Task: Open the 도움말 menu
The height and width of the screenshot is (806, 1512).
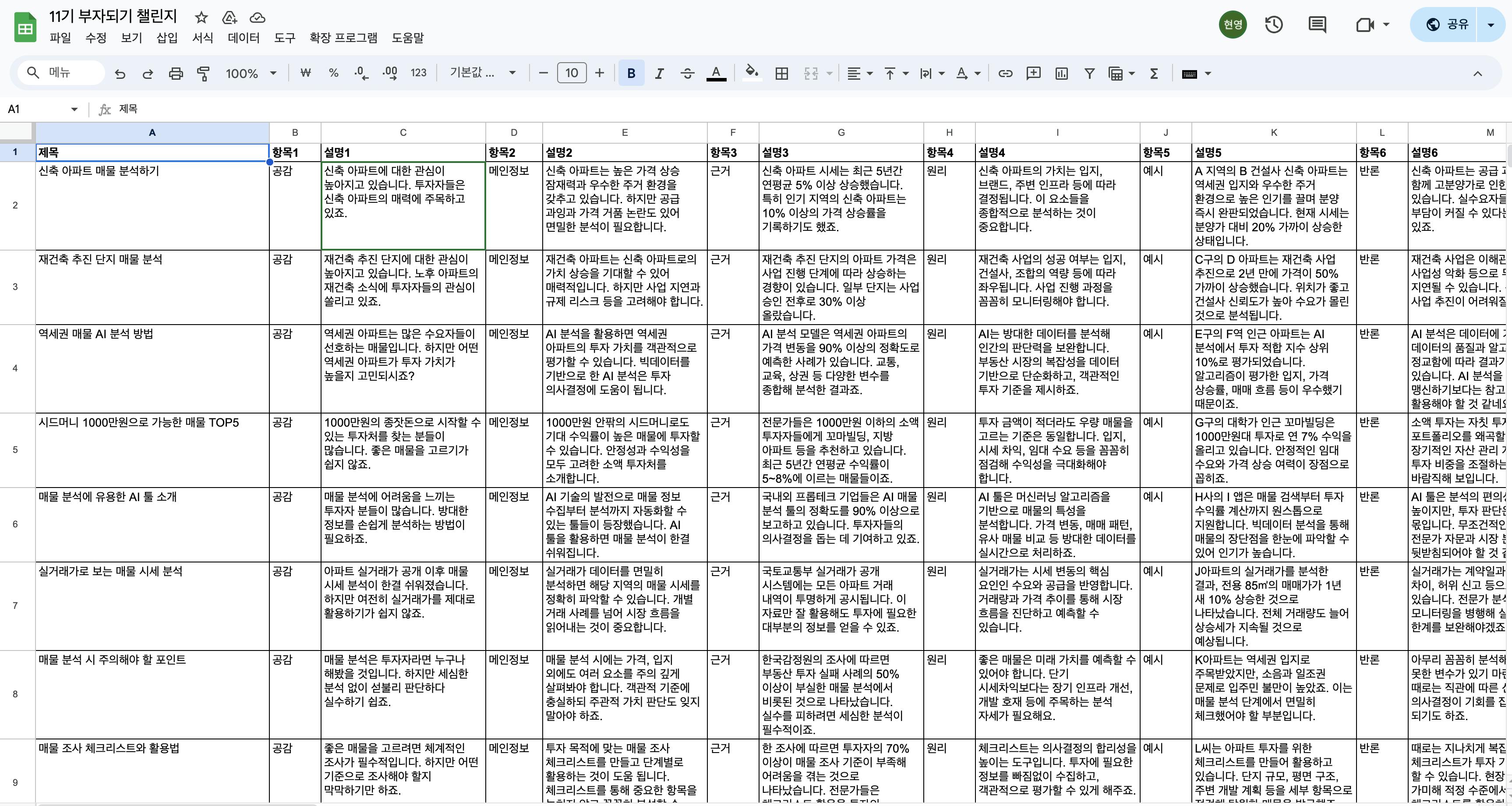Action: [x=407, y=38]
